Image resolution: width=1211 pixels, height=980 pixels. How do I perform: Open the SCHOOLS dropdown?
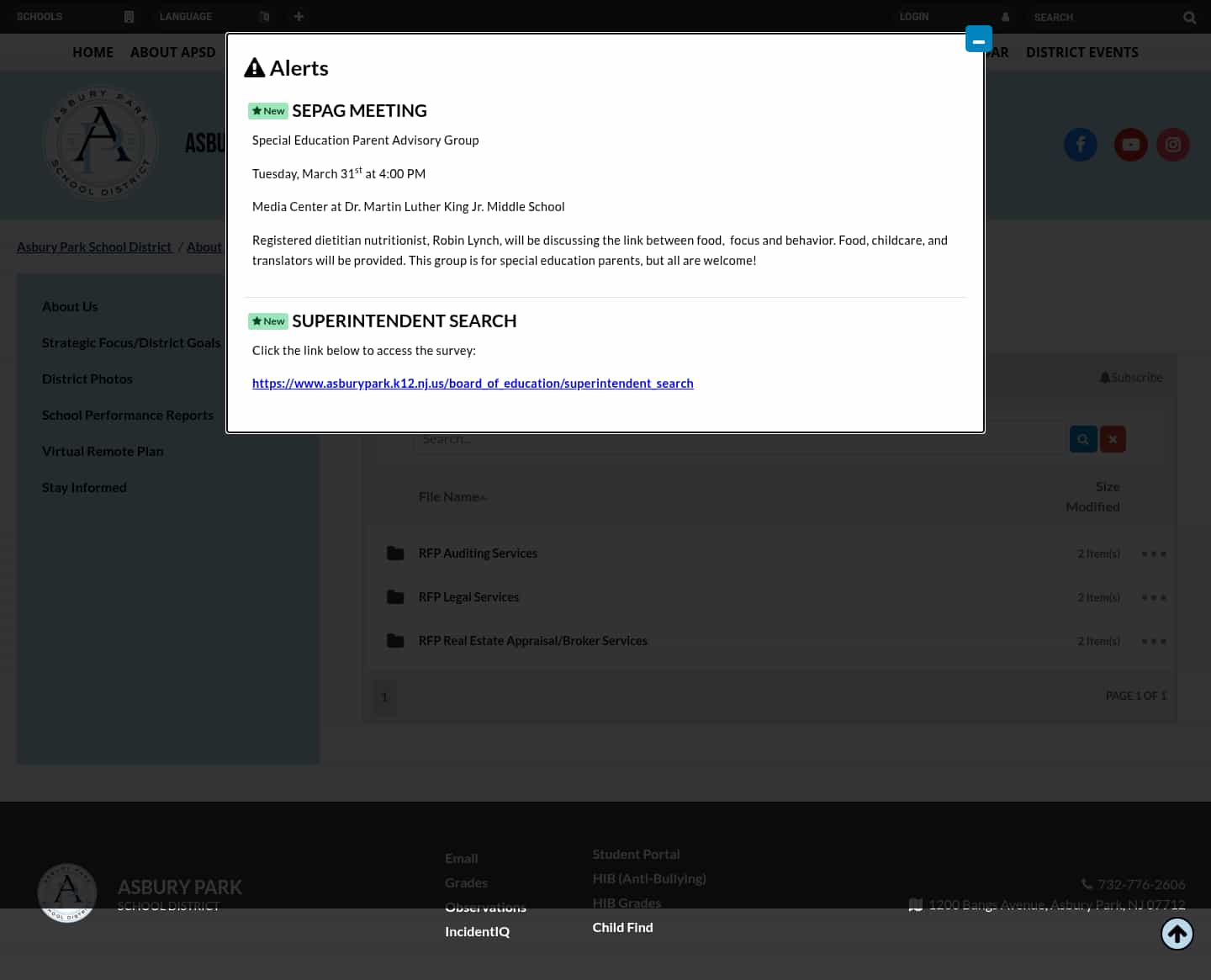[40, 16]
